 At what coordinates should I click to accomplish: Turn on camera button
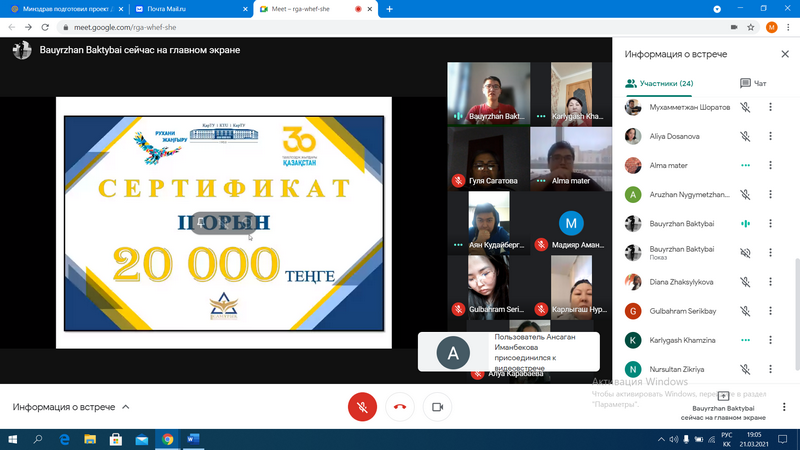[x=437, y=407]
